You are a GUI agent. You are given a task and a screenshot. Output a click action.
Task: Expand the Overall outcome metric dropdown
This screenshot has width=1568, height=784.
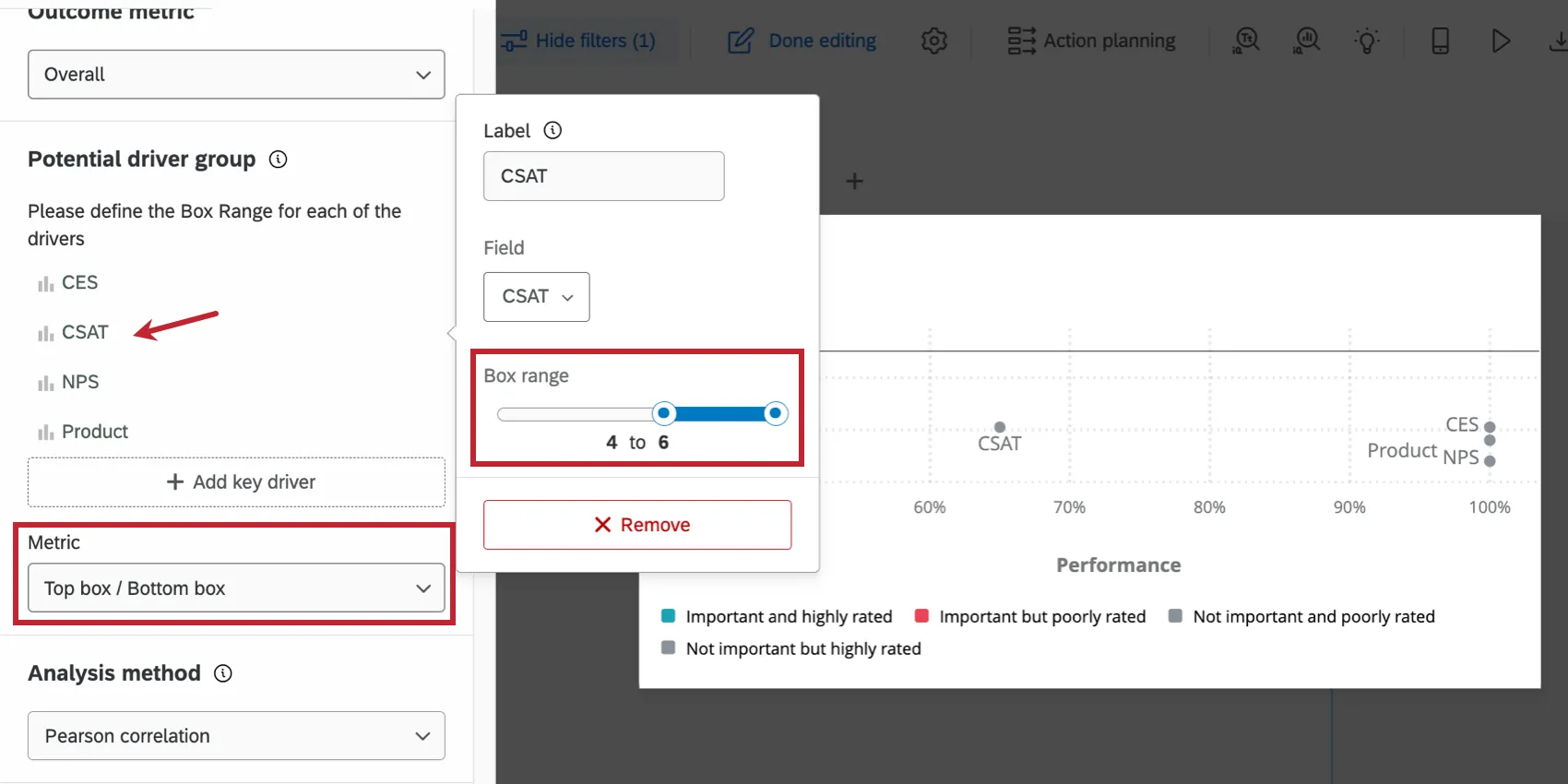point(236,75)
